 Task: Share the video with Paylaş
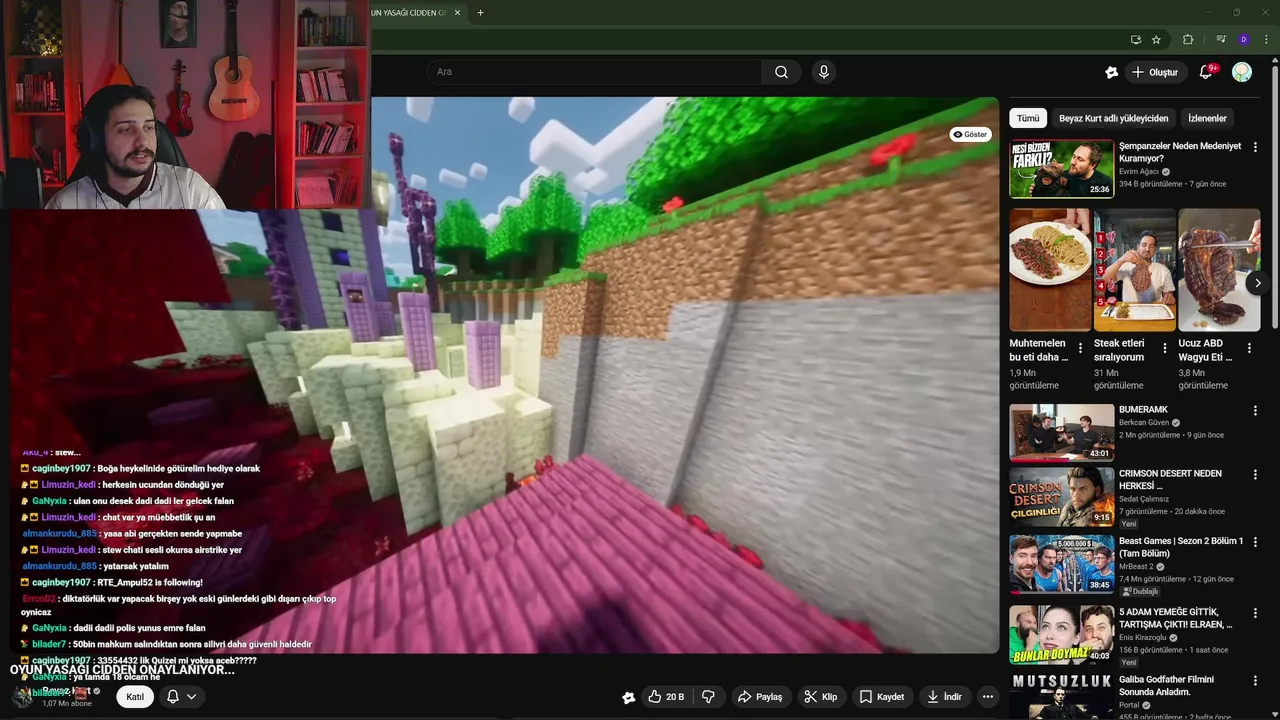tap(760, 697)
